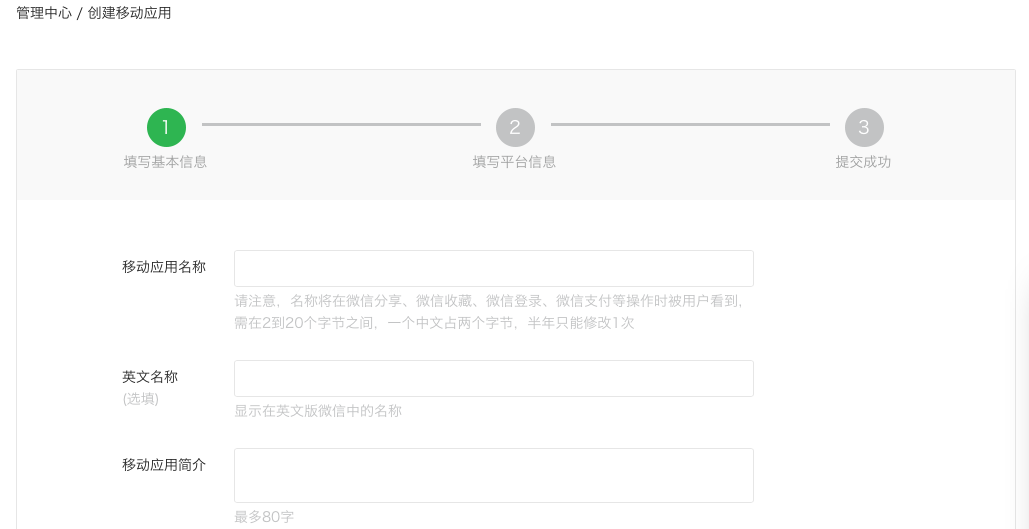Click the green step 1 circle

click(x=166, y=127)
